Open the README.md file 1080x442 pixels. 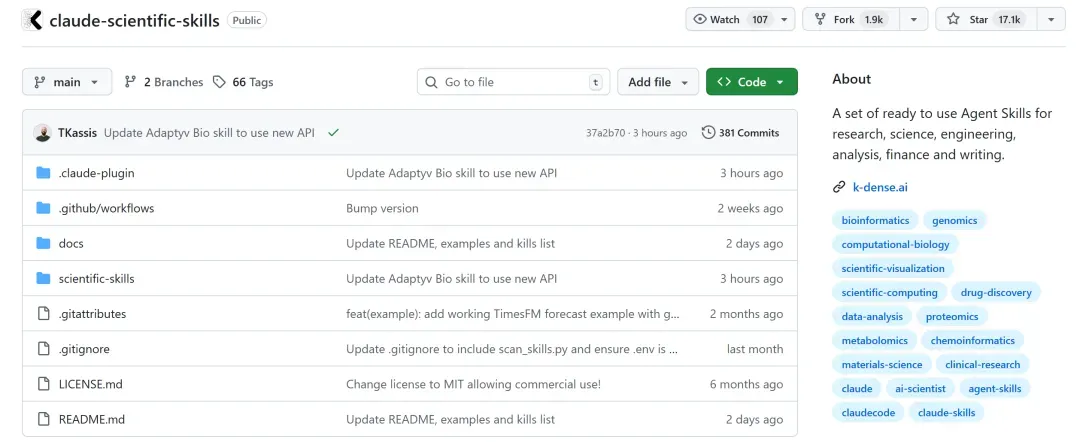pyautogui.click(x=92, y=419)
